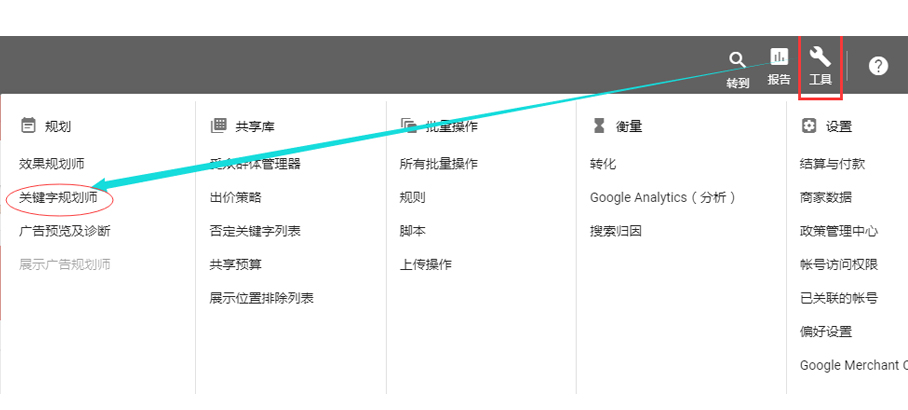The width and height of the screenshot is (908, 410).
Task: Open 效果规划师 under planning
Action: (x=52, y=164)
